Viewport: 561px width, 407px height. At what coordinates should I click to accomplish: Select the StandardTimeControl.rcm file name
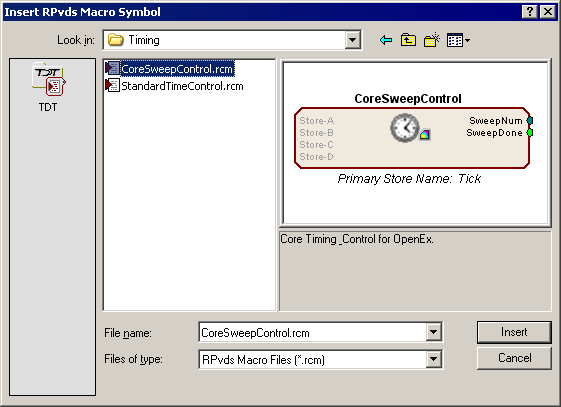tap(182, 86)
